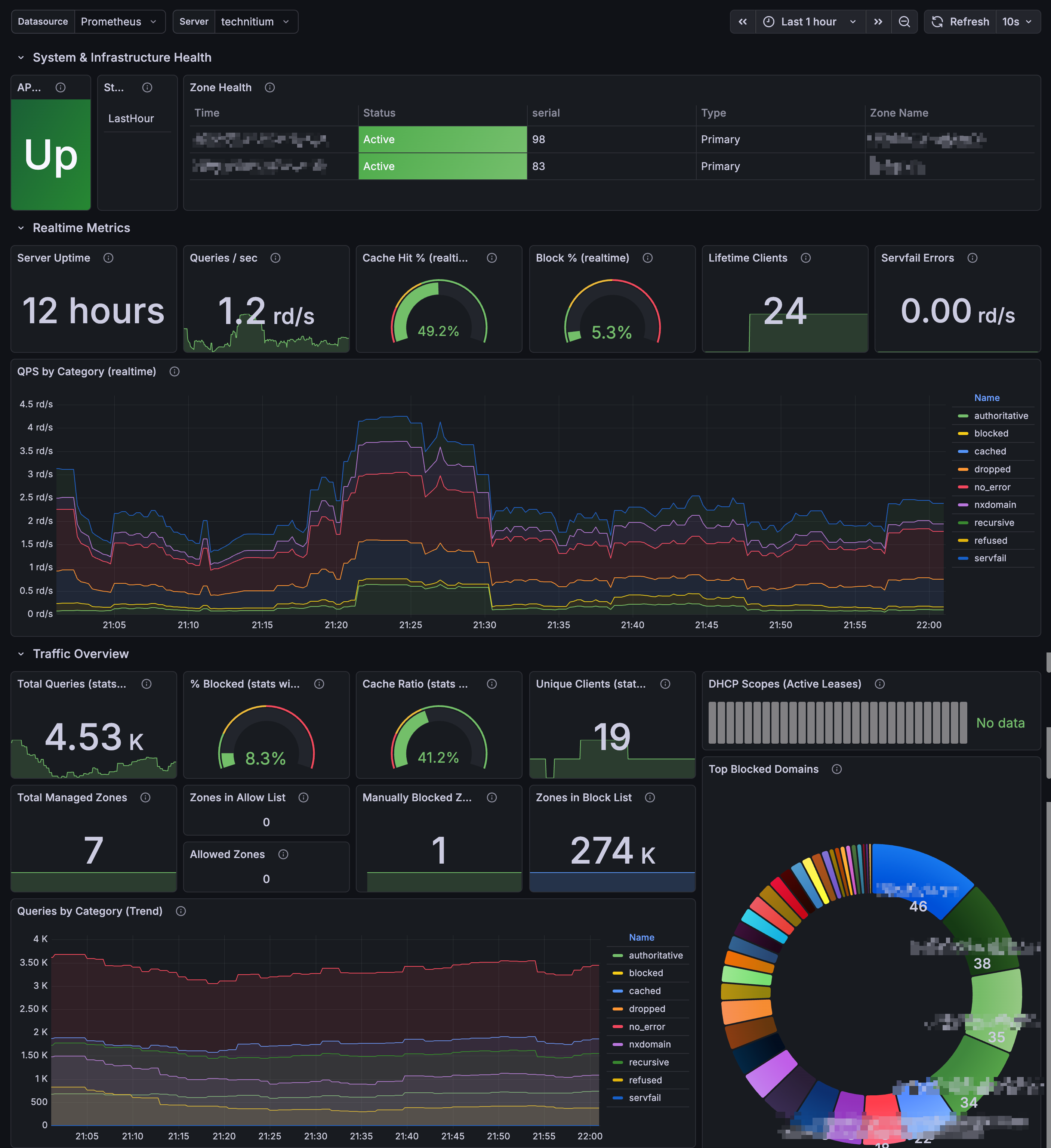This screenshot has width=1051, height=1148.
Task: Click info icon next to Lifetime Clients
Action: 805,258
